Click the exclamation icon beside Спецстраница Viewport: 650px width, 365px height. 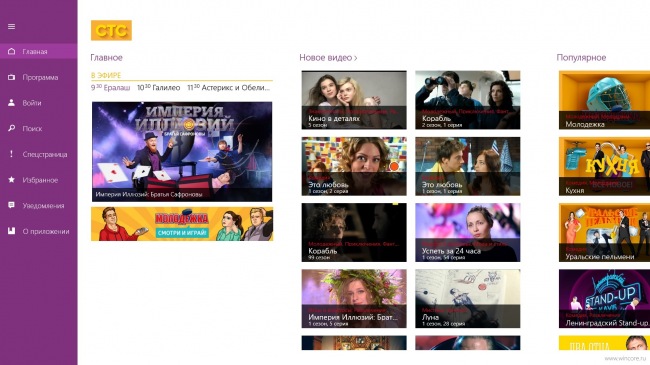coord(11,154)
